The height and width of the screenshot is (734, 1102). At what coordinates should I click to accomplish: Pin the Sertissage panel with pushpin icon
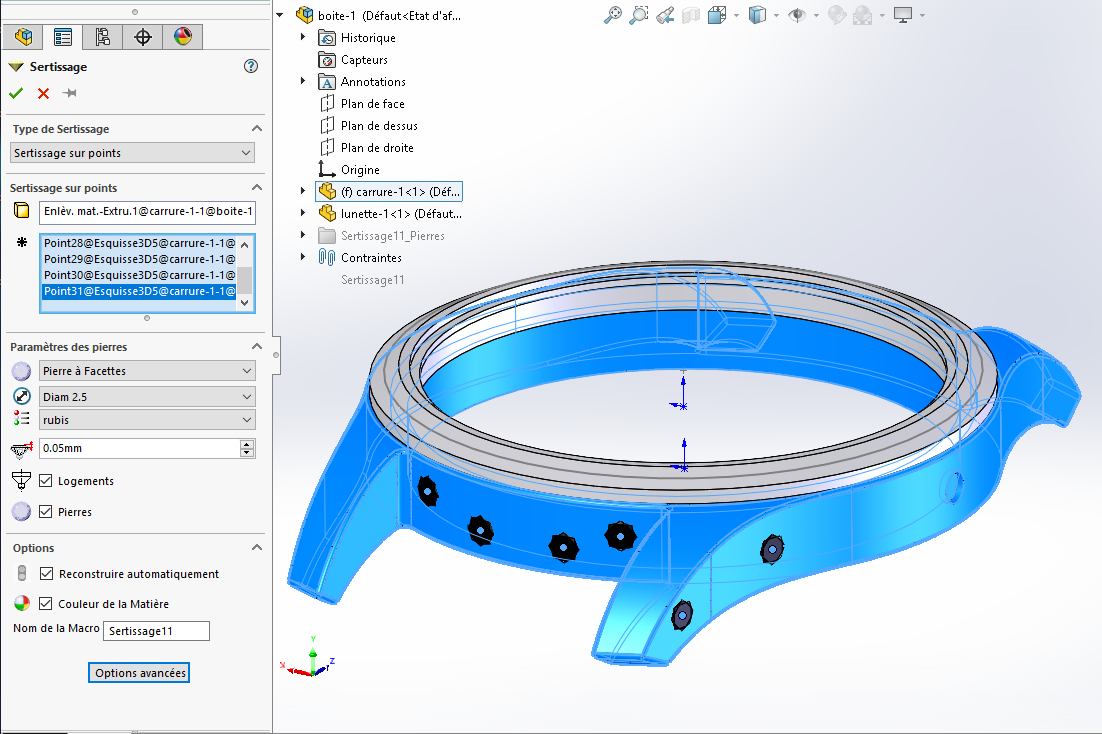(x=70, y=93)
